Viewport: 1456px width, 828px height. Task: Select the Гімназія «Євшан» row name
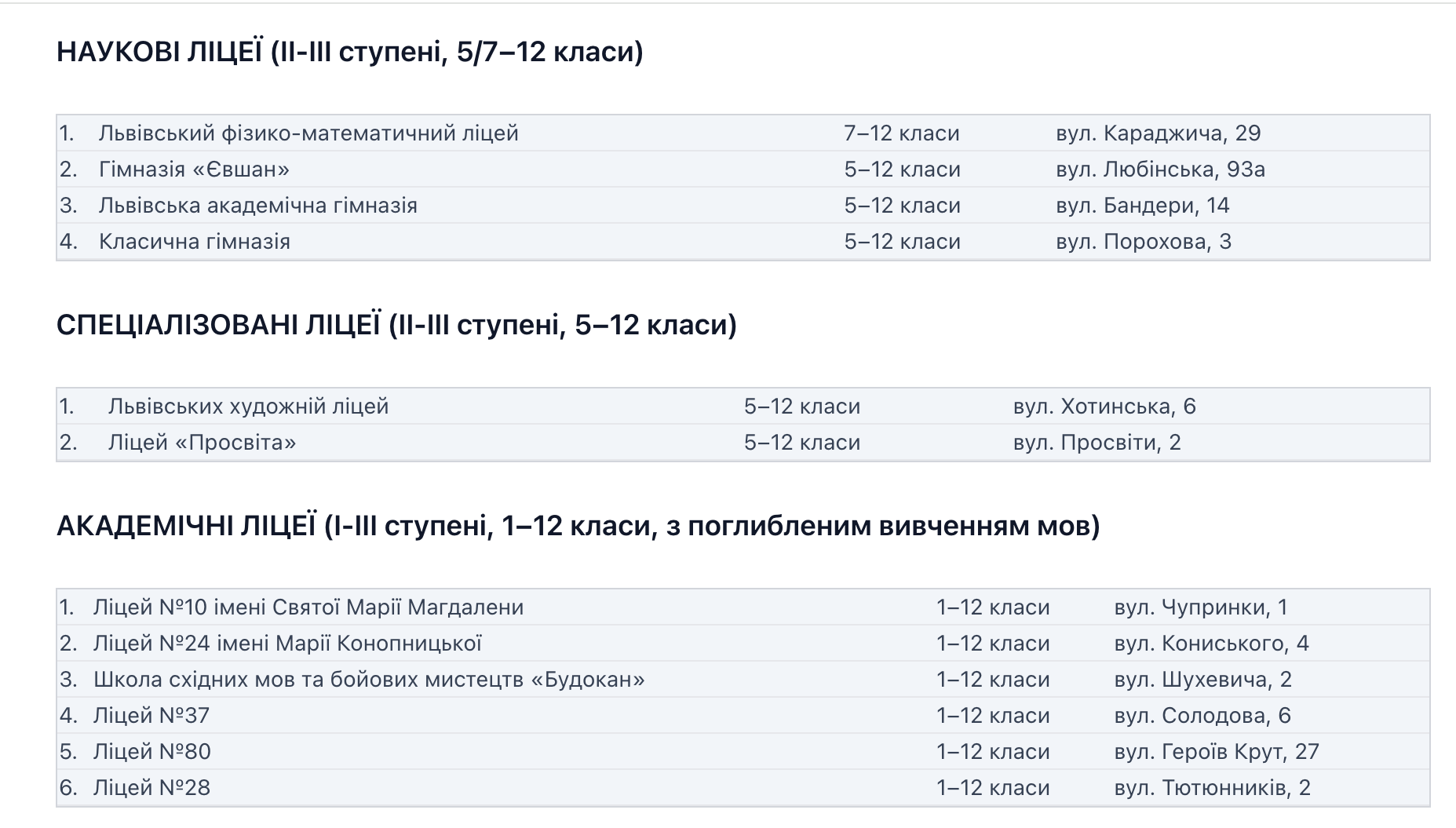(x=194, y=170)
